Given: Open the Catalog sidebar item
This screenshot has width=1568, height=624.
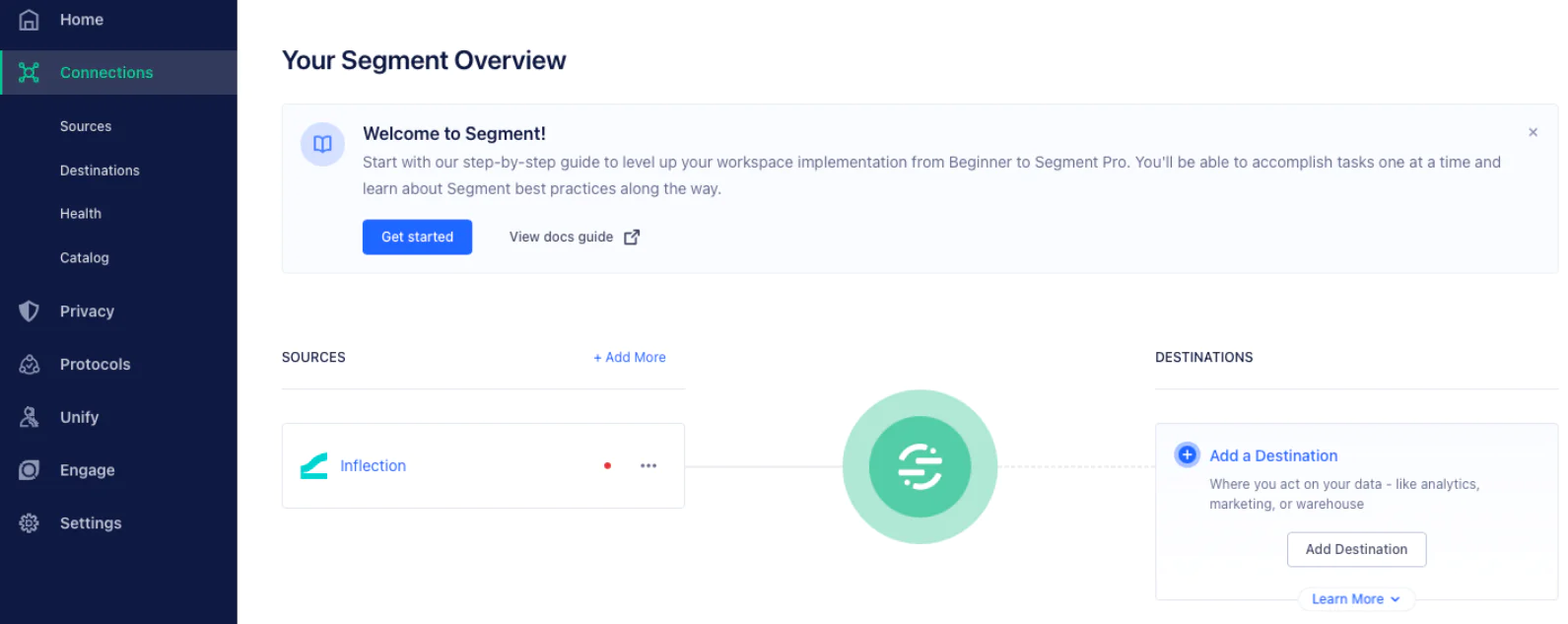Looking at the screenshot, I should pyautogui.click(x=85, y=258).
